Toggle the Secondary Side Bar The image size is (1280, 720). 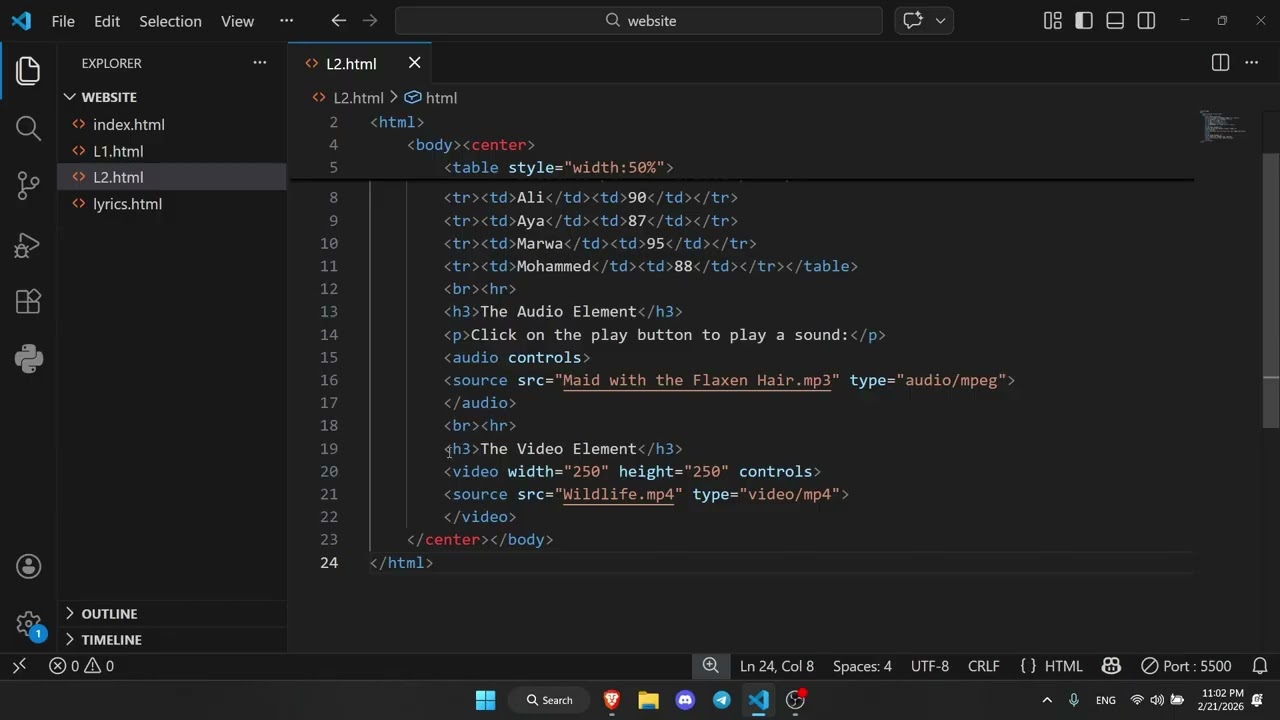[x=1146, y=20]
